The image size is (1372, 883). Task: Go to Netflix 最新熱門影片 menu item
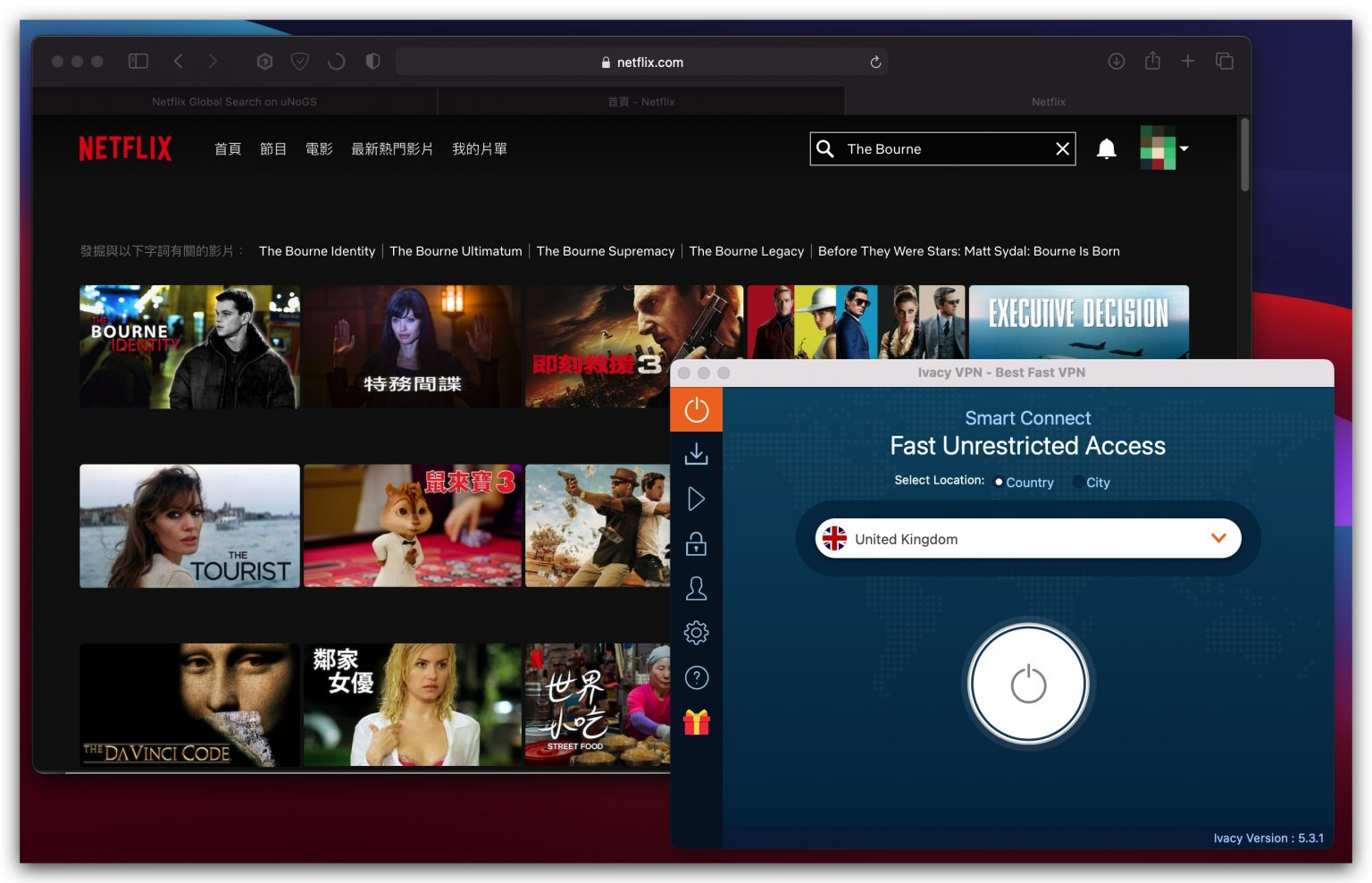[x=392, y=149]
